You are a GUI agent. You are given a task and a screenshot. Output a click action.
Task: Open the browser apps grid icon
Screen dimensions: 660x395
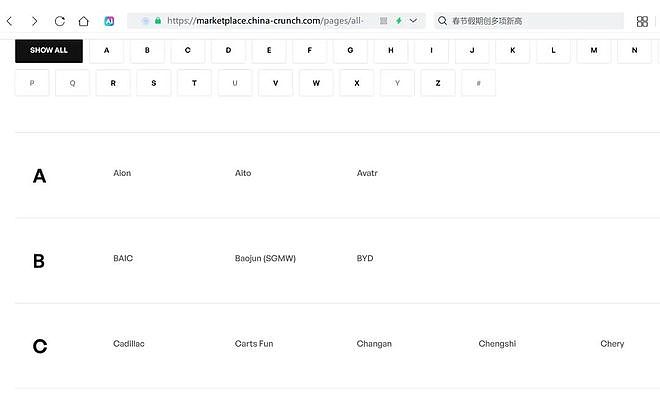point(642,21)
